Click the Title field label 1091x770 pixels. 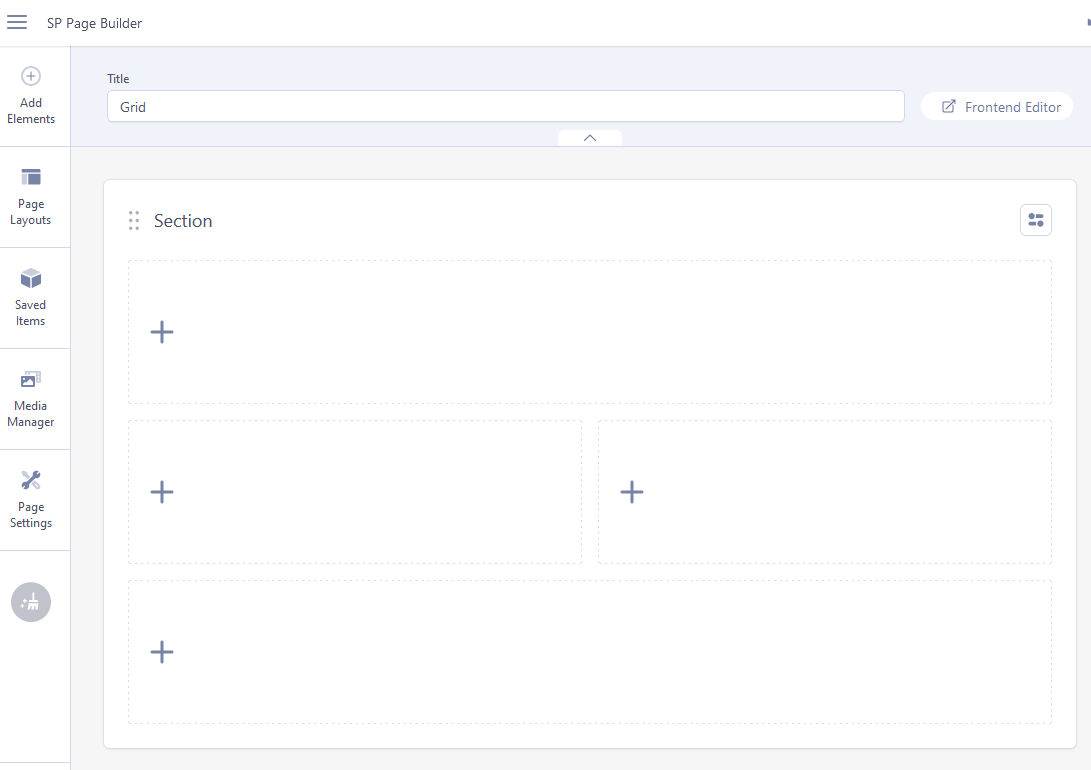[118, 79]
